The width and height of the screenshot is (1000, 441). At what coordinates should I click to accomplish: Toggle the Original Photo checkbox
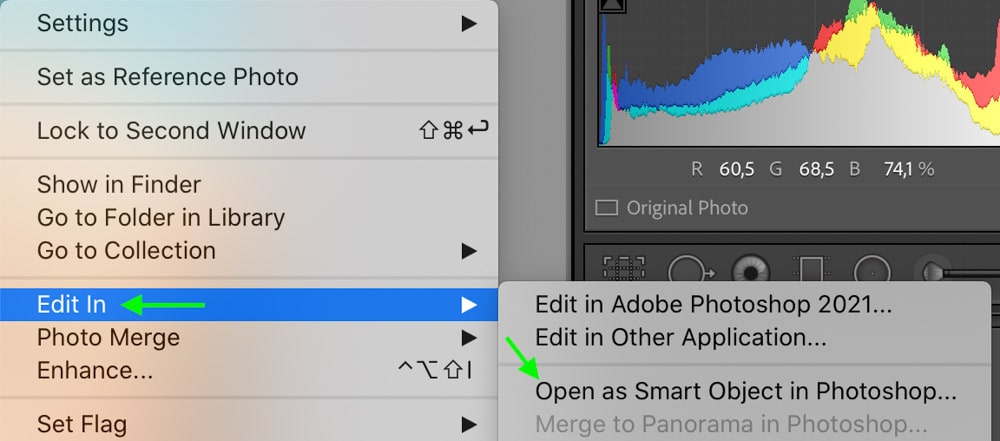607,208
